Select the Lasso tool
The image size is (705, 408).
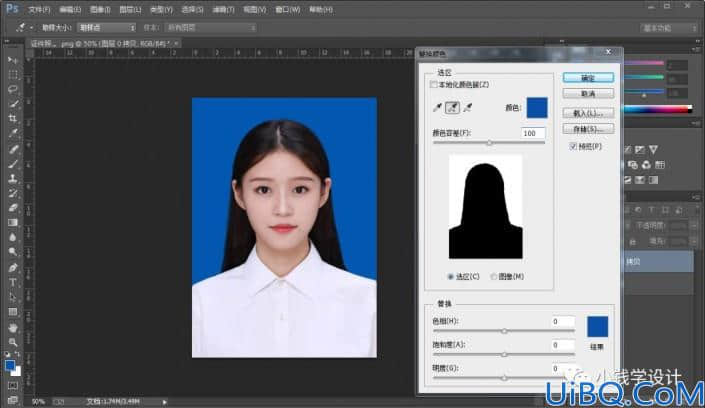pos(13,89)
